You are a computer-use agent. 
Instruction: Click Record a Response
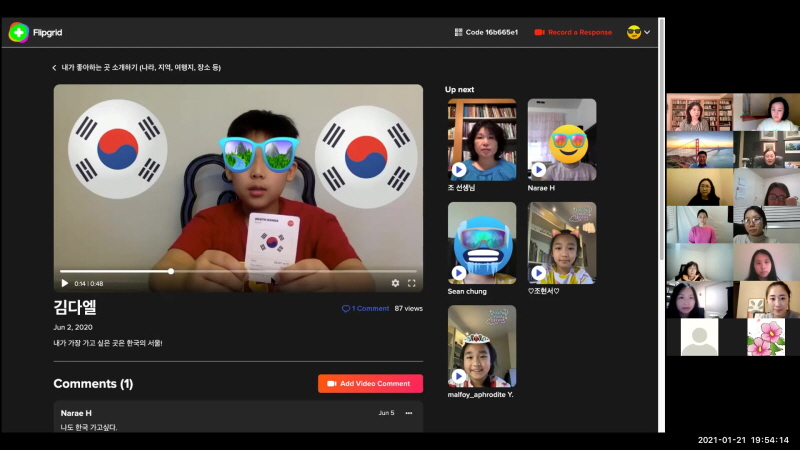[573, 32]
